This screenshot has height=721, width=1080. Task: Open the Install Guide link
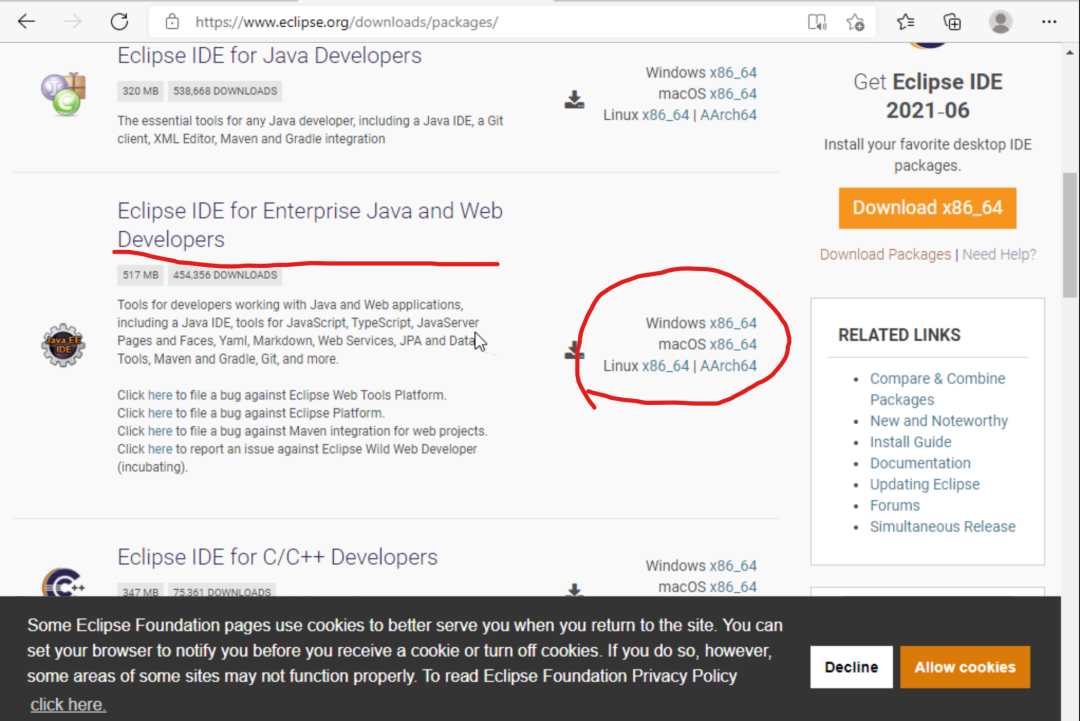pyautogui.click(x=911, y=442)
